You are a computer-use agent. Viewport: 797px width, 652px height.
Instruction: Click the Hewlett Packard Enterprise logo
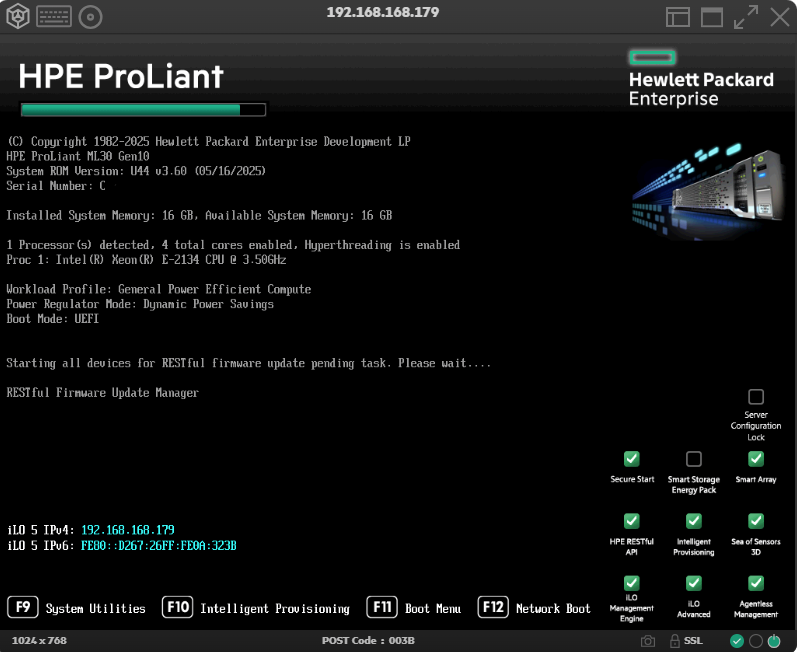[701, 79]
